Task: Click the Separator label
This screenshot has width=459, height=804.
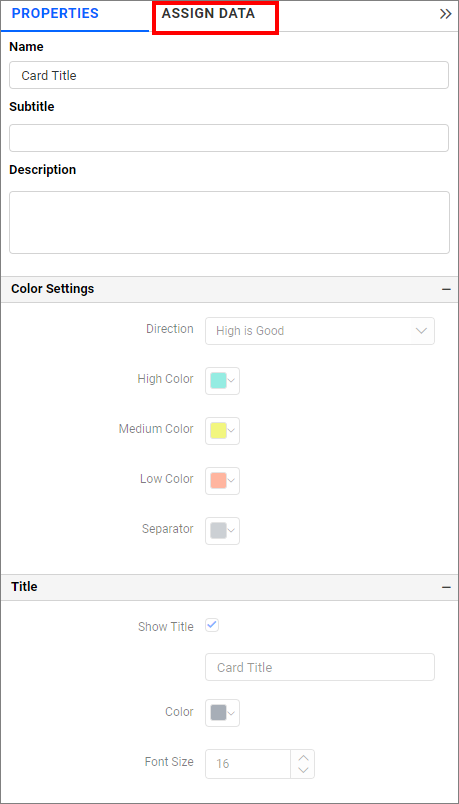Action: click(168, 529)
